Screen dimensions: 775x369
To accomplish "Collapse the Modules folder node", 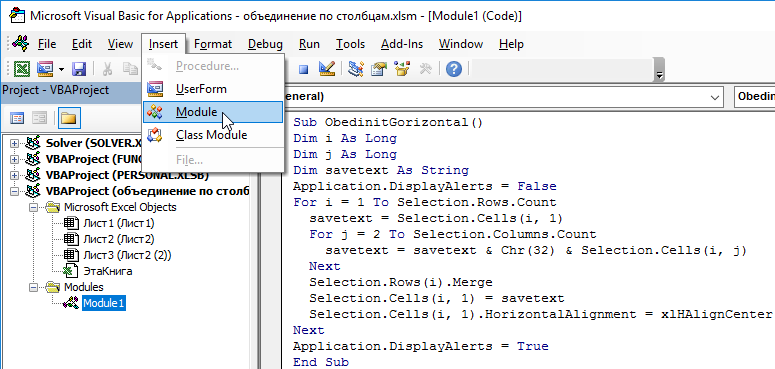I will click(33, 287).
